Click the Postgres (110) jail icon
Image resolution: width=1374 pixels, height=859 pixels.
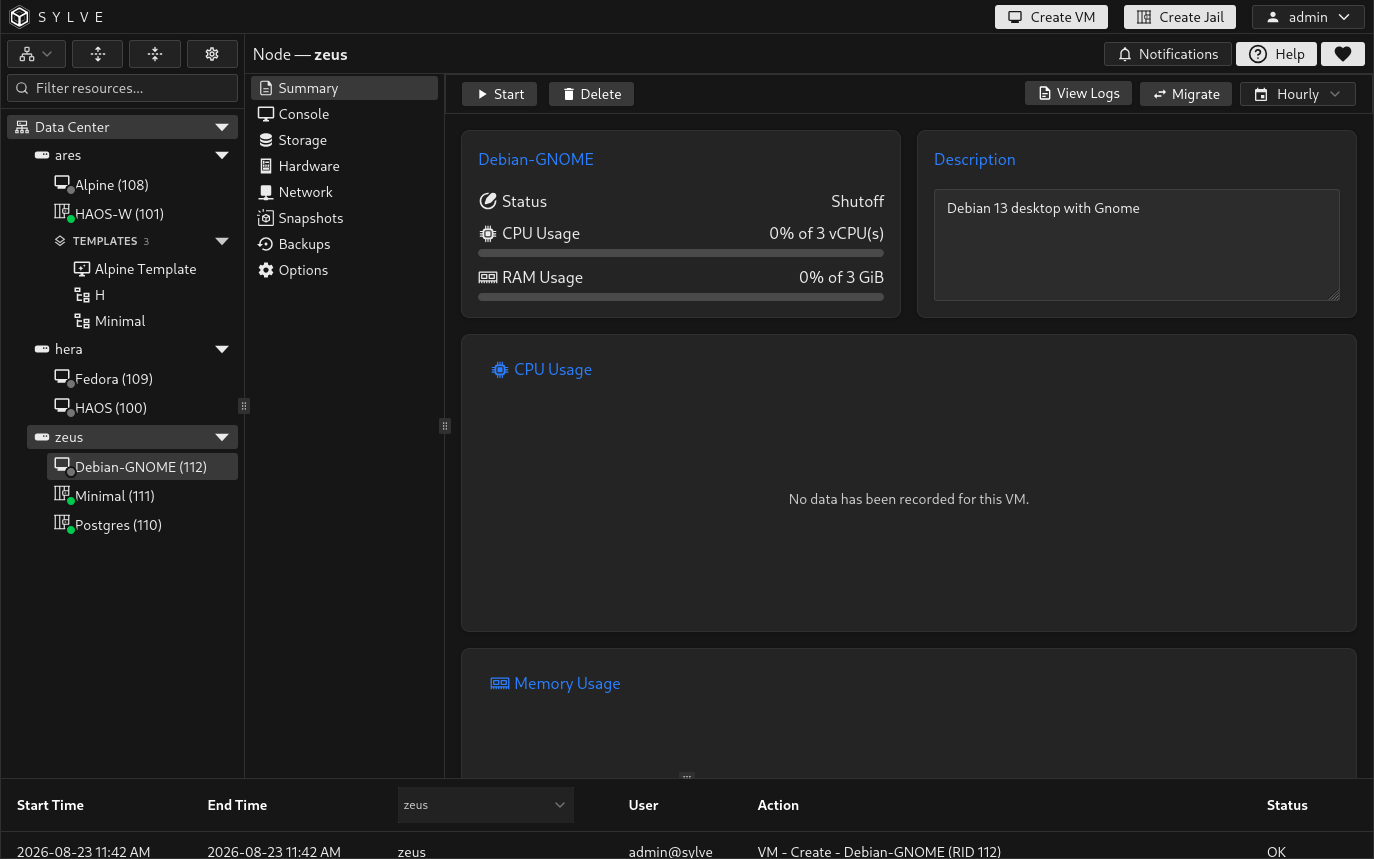63,524
